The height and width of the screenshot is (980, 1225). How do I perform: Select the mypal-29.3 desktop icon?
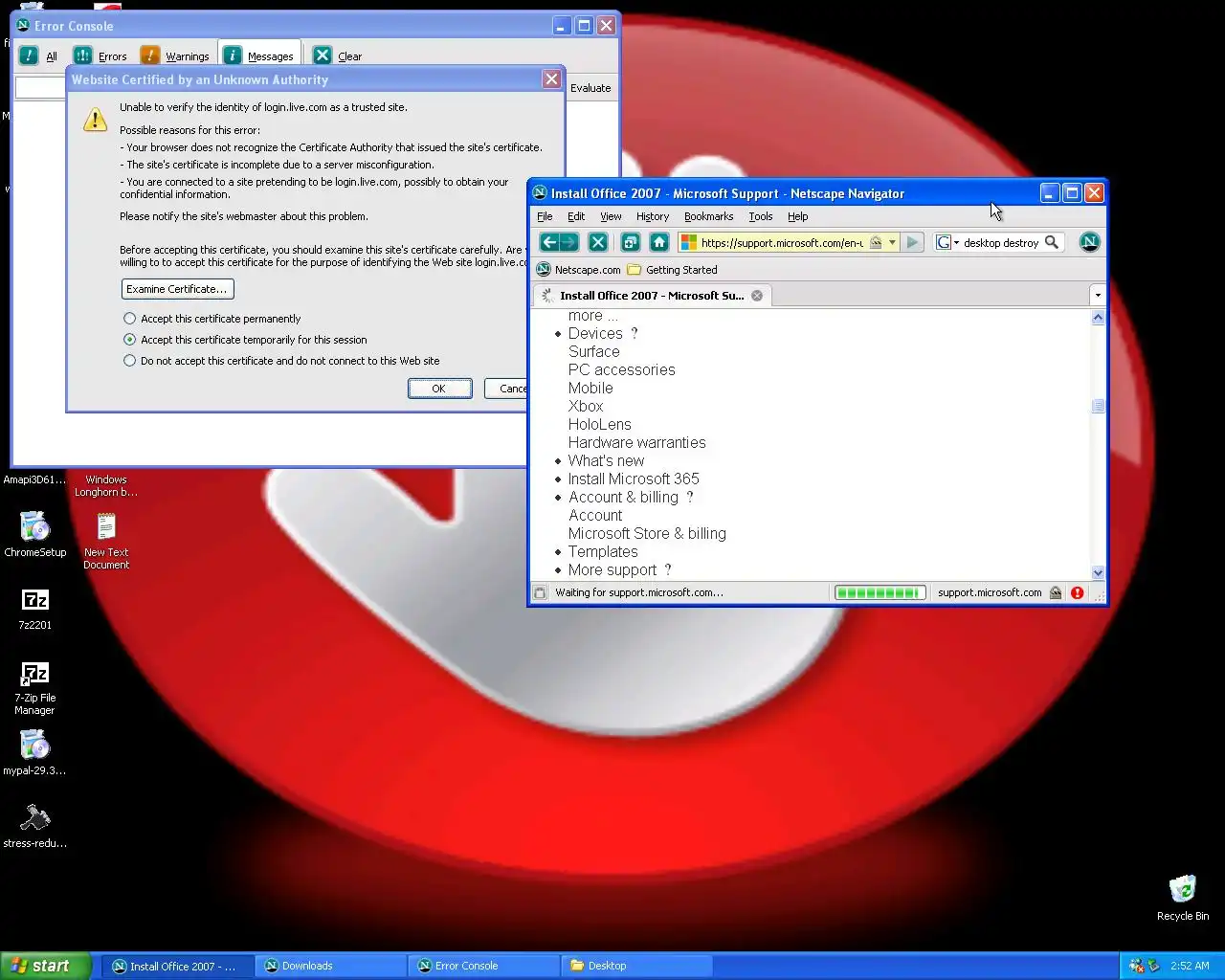point(35,752)
